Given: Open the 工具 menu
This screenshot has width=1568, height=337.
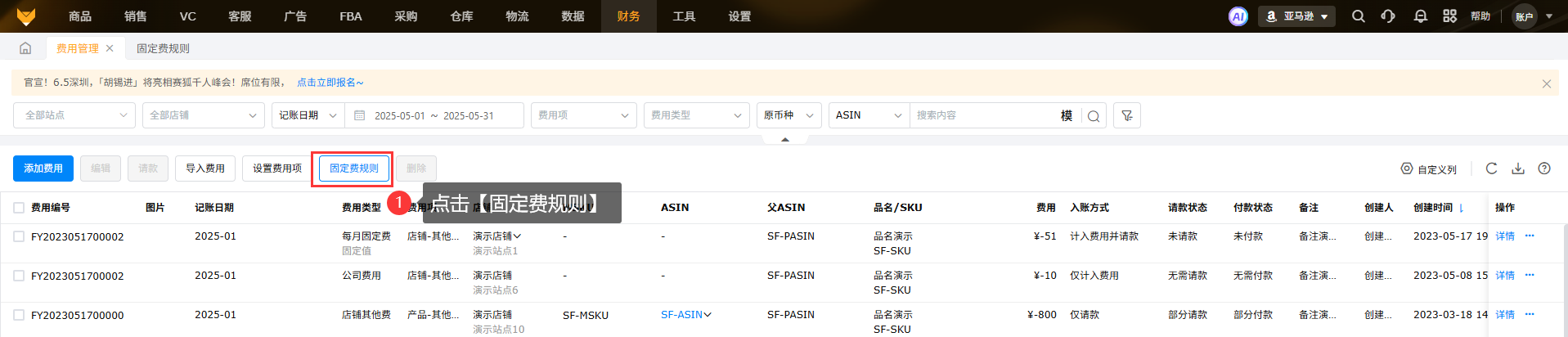Looking at the screenshot, I should 685,16.
